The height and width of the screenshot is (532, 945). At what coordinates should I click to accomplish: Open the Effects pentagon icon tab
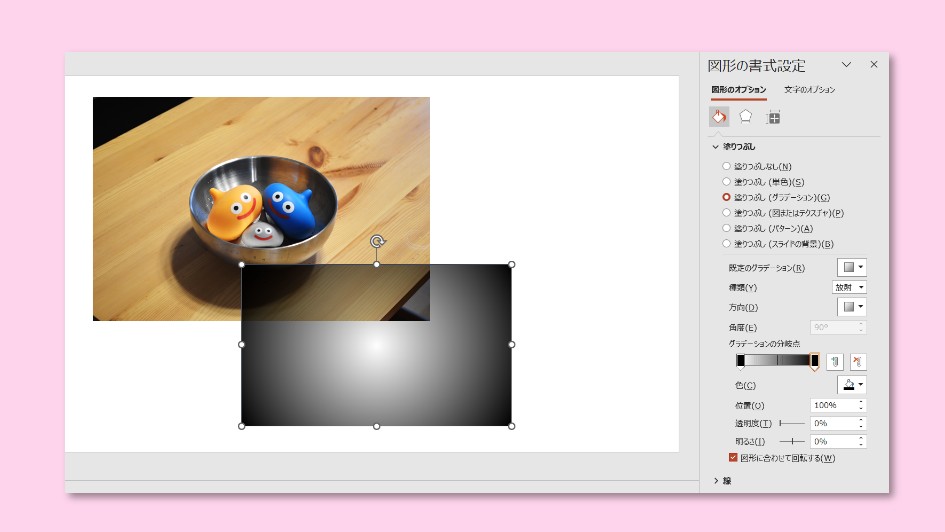[746, 117]
